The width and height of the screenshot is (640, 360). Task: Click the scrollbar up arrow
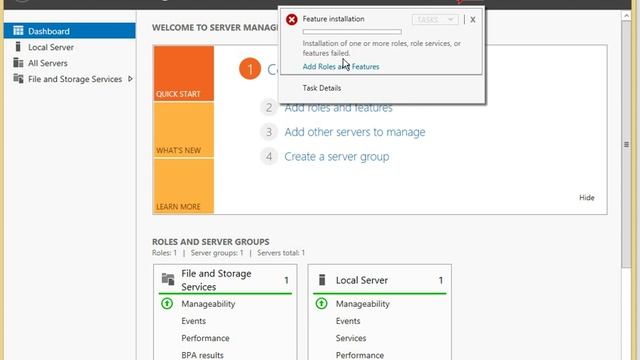[x=626, y=16]
